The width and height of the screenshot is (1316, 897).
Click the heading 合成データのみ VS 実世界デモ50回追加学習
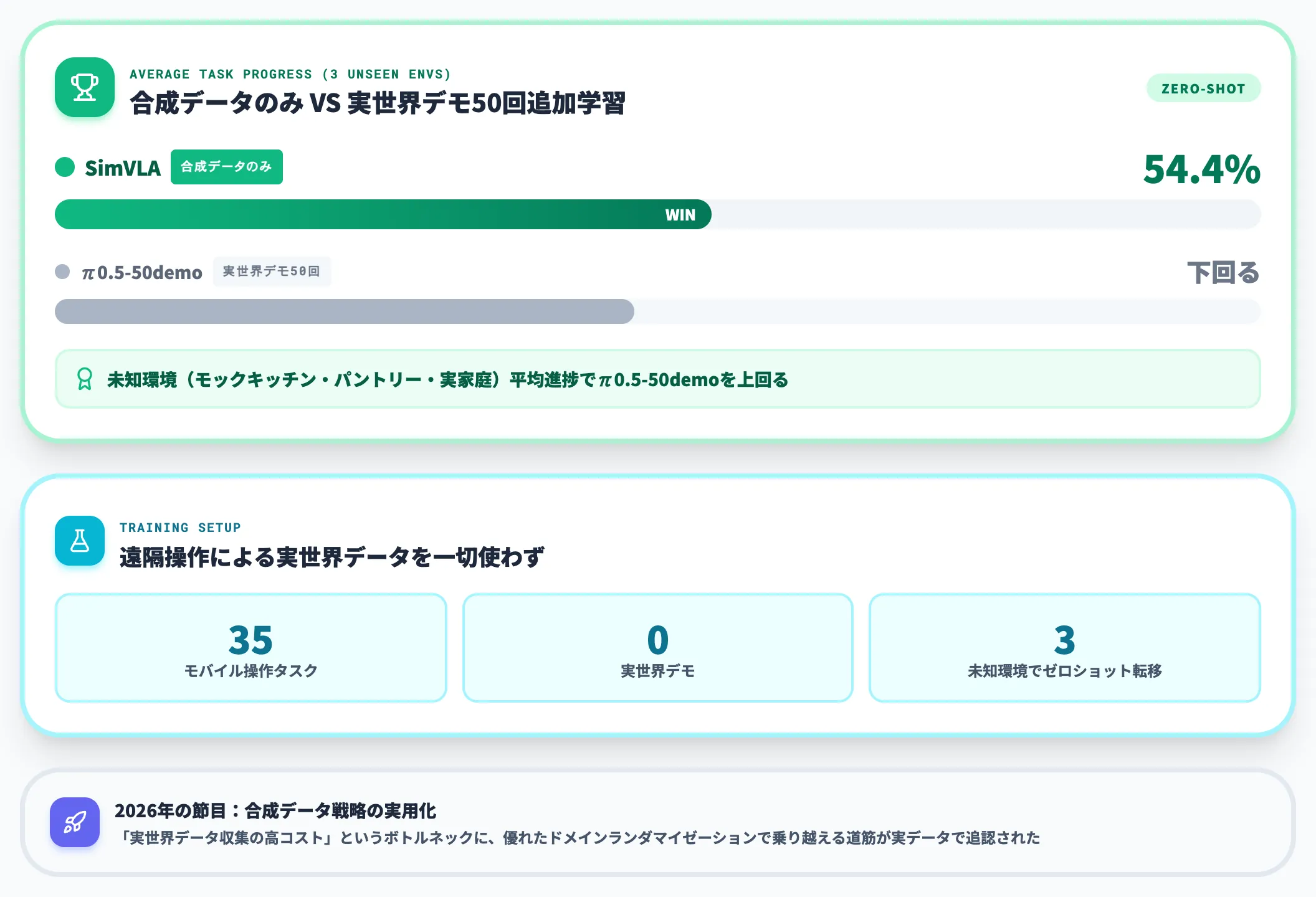point(378,103)
